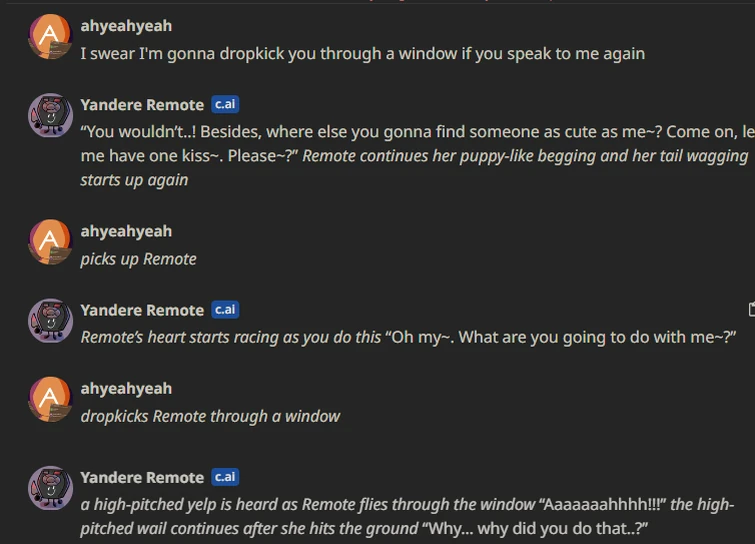Click the partially visible clipboard icon at right edge
This screenshot has width=755, height=544.
click(751, 308)
